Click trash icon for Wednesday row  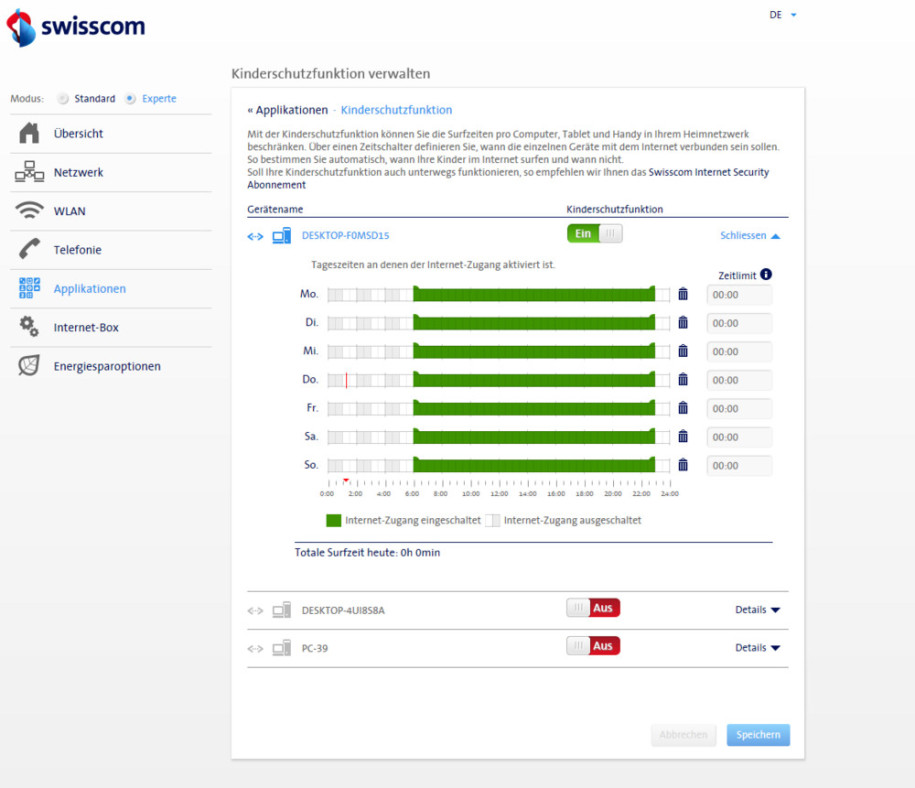[683, 351]
